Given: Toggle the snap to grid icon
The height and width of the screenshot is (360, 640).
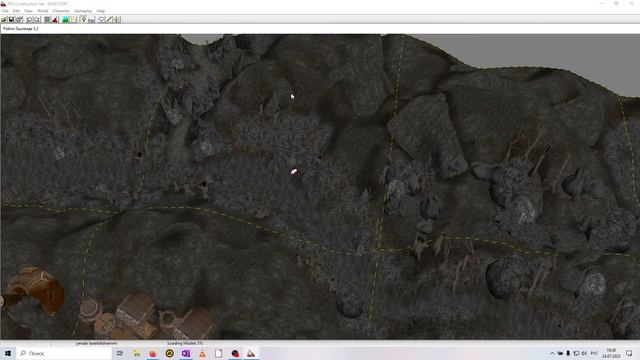Looking at the screenshot, I should [47, 20].
